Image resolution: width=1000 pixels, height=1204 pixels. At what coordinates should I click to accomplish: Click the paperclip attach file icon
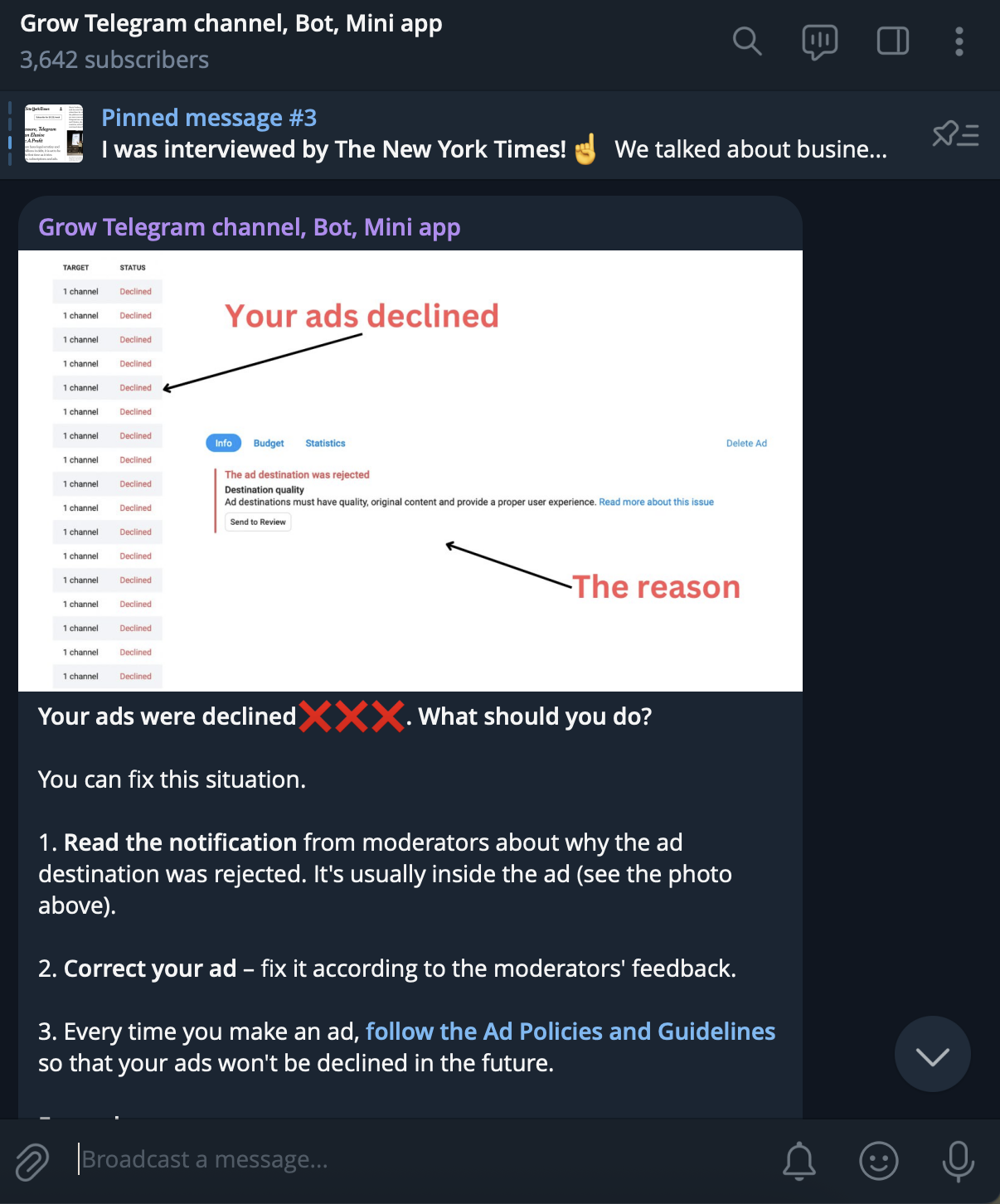click(x=32, y=1161)
